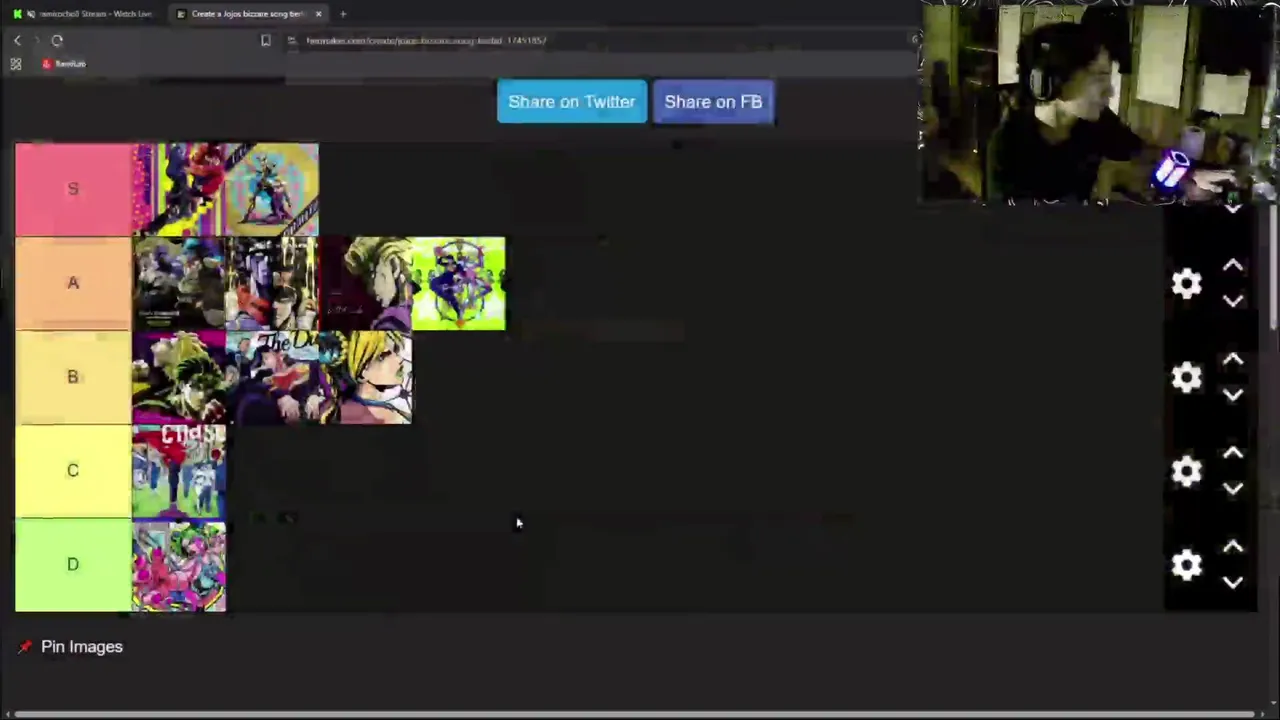Open the red bookmark shortcut in bookmarks bar
1280x720 pixels.
[x=64, y=64]
